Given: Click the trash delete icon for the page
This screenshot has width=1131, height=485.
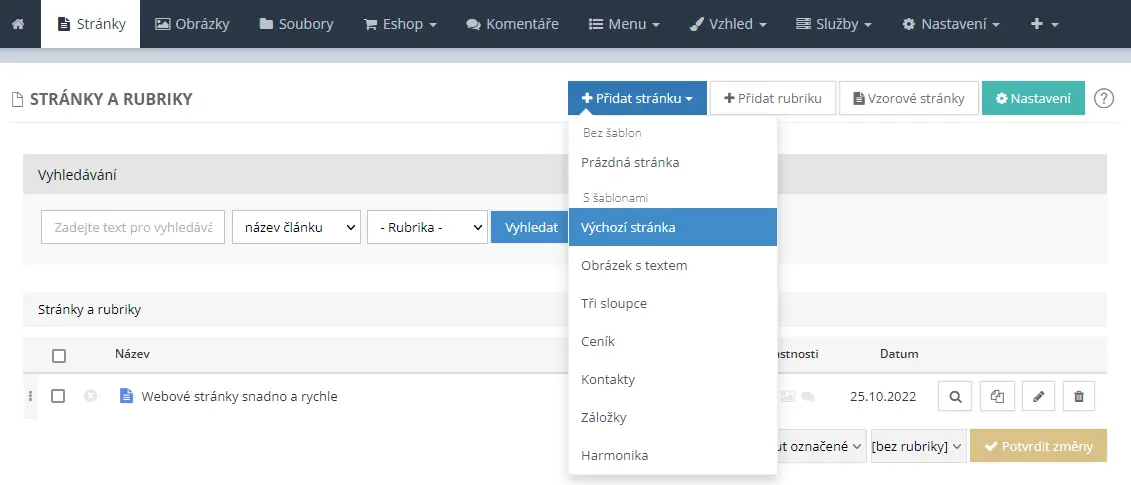Looking at the screenshot, I should click(1079, 396).
